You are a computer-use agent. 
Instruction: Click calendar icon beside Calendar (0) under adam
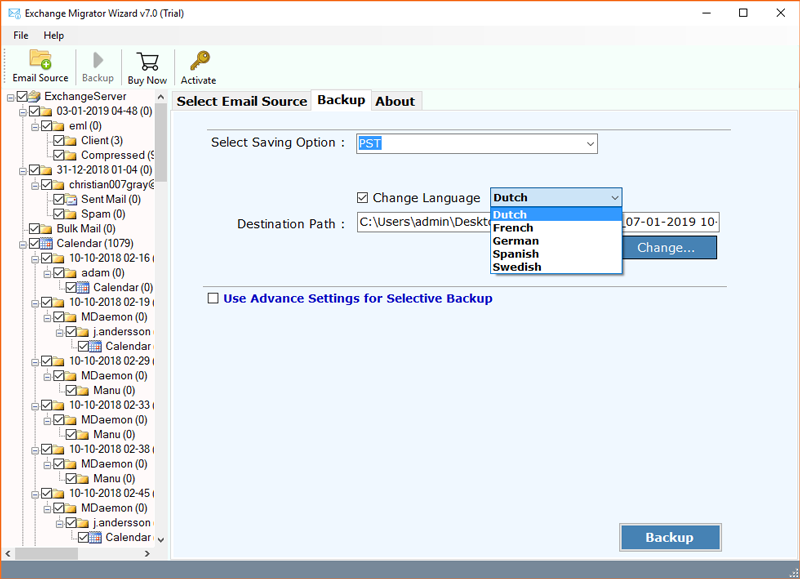point(83,288)
